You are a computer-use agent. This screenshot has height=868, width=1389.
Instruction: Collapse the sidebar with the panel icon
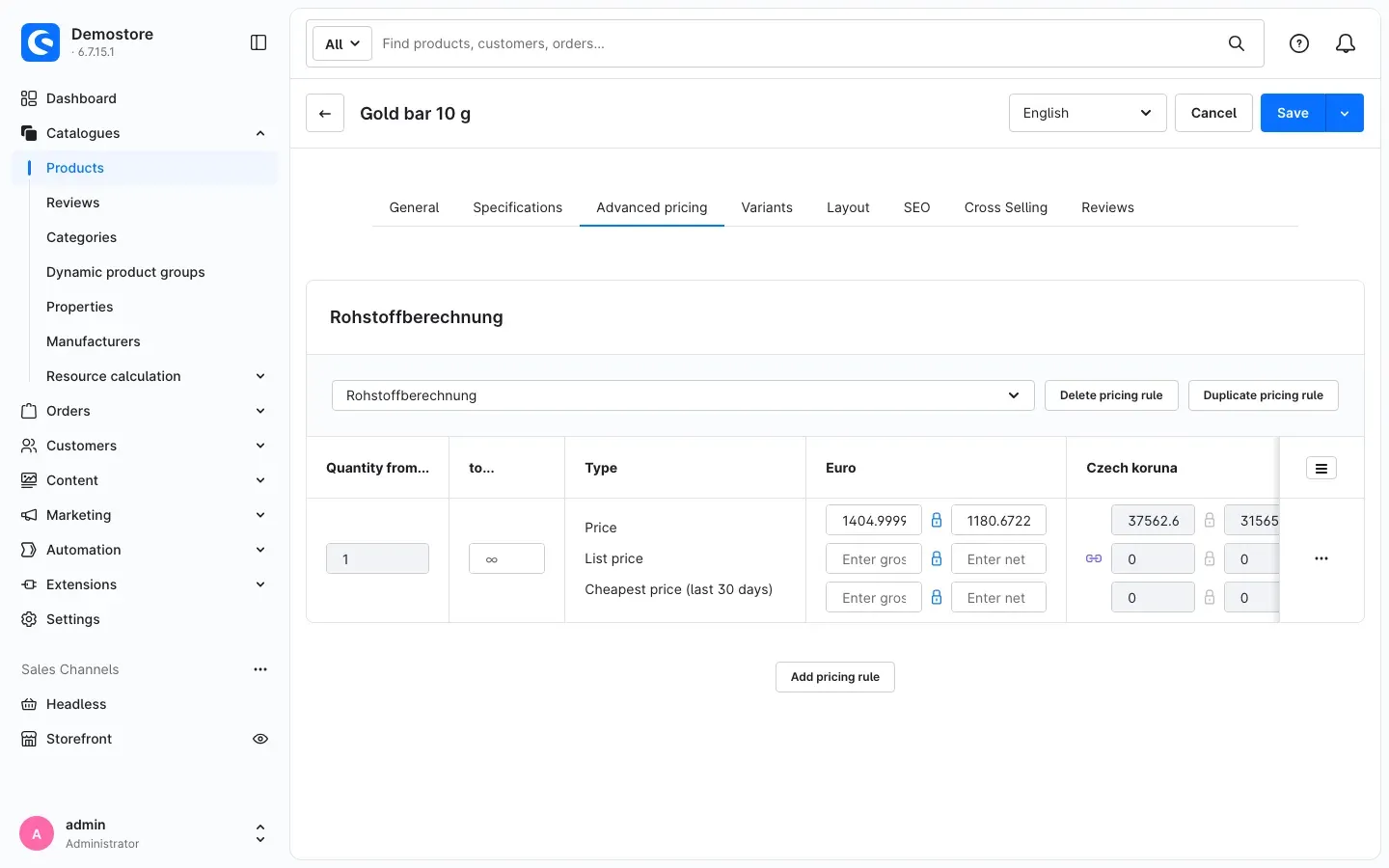[x=259, y=42]
